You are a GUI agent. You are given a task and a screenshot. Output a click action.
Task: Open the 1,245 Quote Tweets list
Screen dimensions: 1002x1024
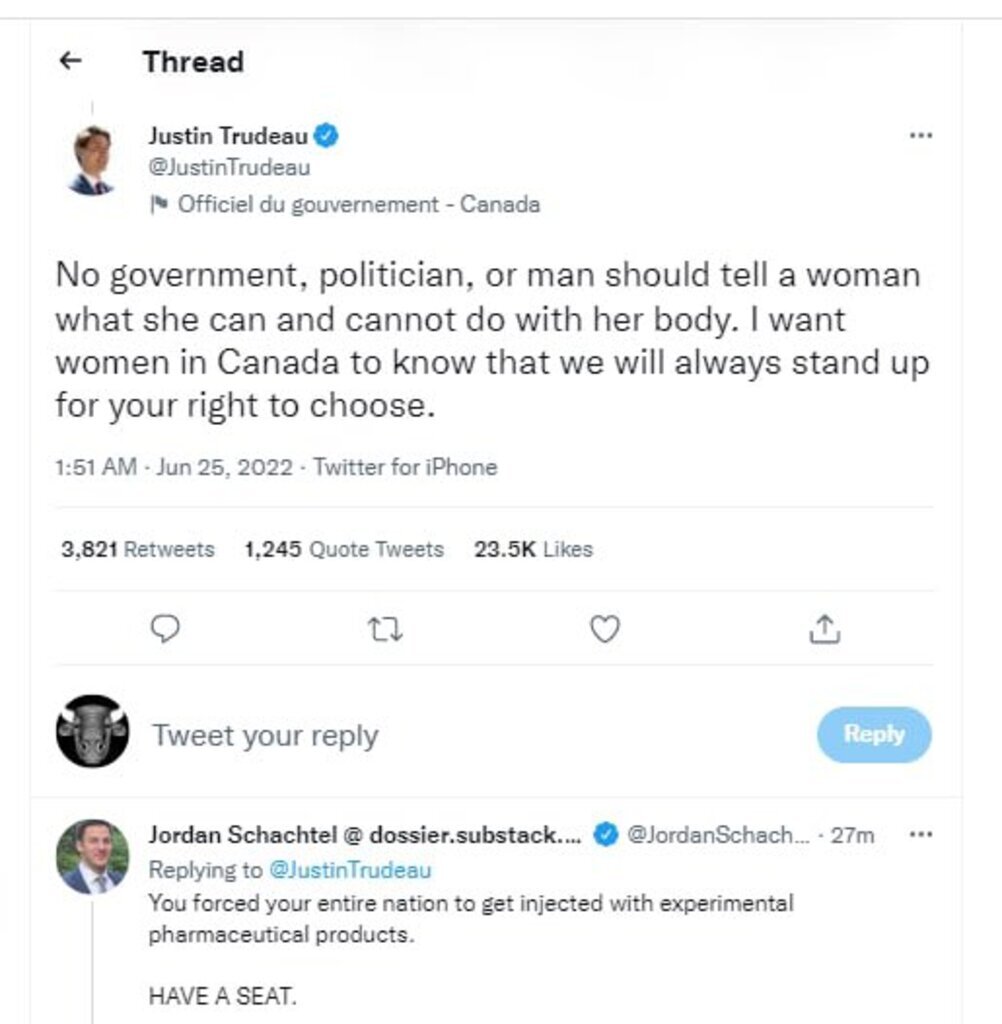343,549
